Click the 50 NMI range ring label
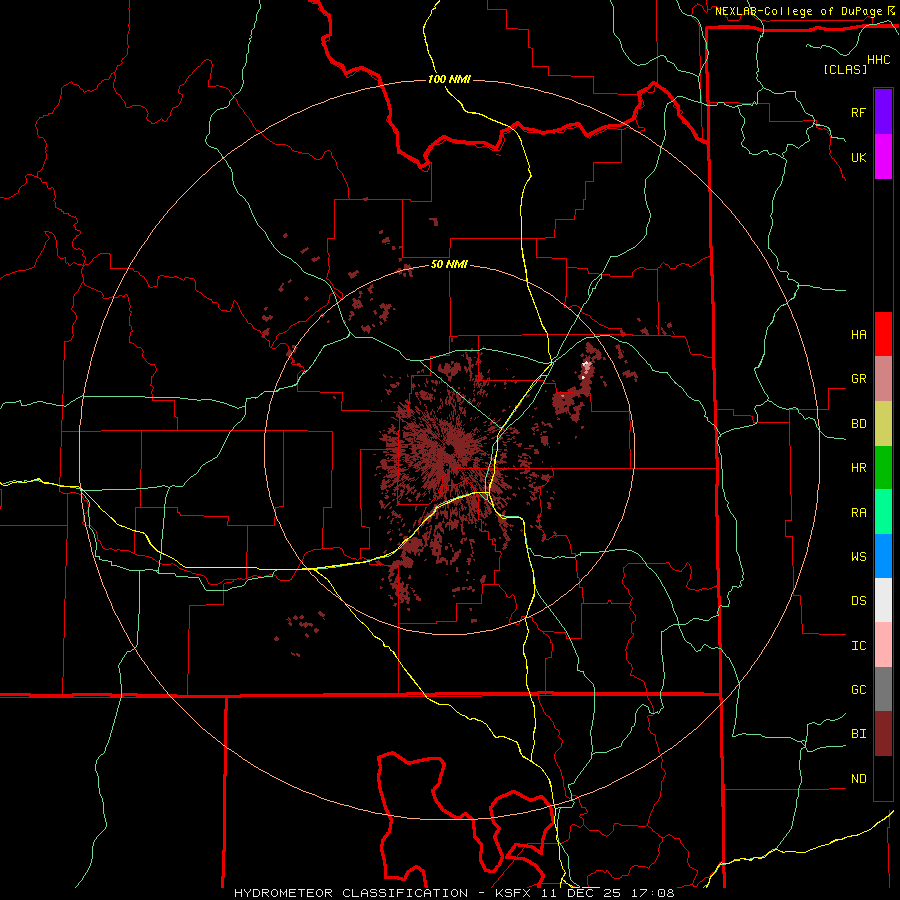The height and width of the screenshot is (900, 900). point(449,264)
